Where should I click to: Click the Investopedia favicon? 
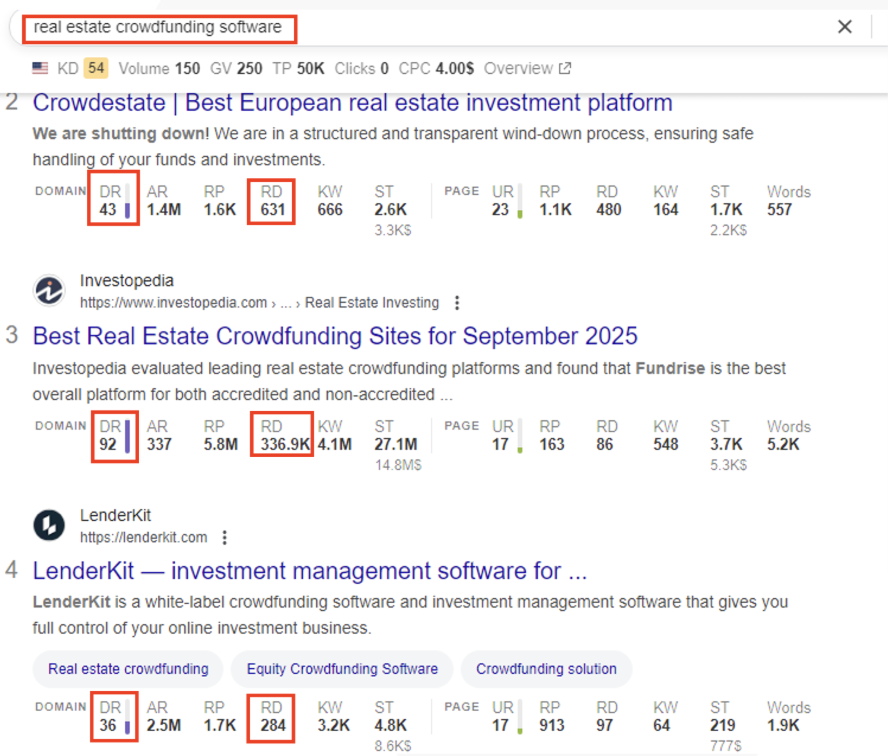[x=49, y=291]
